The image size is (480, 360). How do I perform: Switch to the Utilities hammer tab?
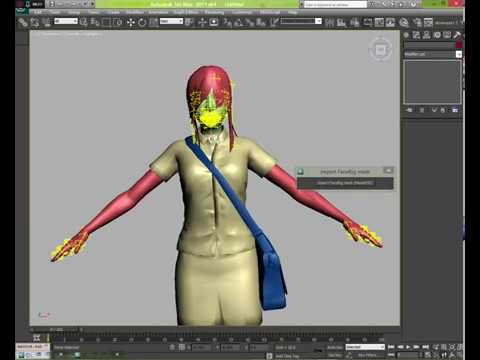(x=457, y=35)
